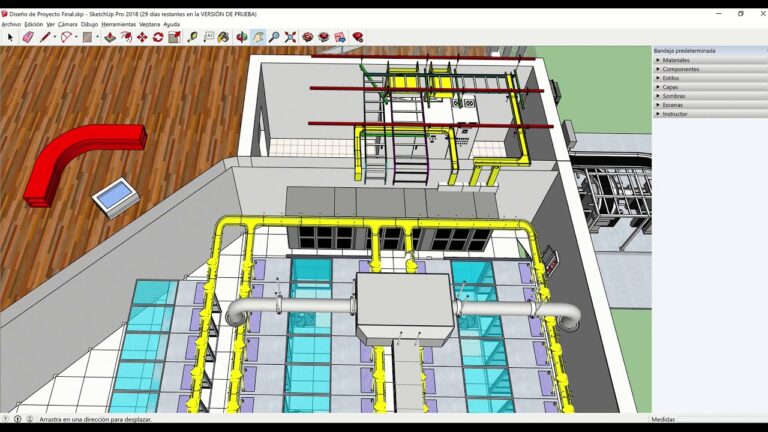Select the Orbit camera tool
Image resolution: width=768 pixels, height=432 pixels.
242,37
